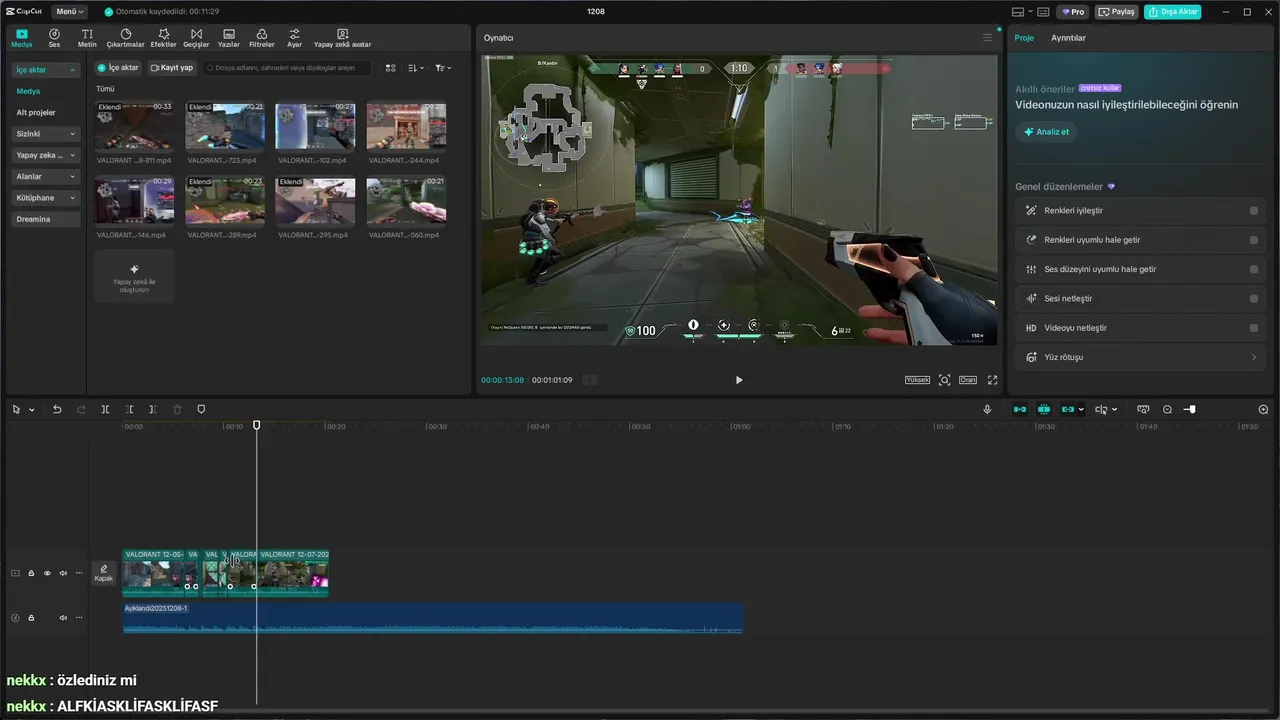
Task: Open the Ayar adjustment panel
Action: 294,38
